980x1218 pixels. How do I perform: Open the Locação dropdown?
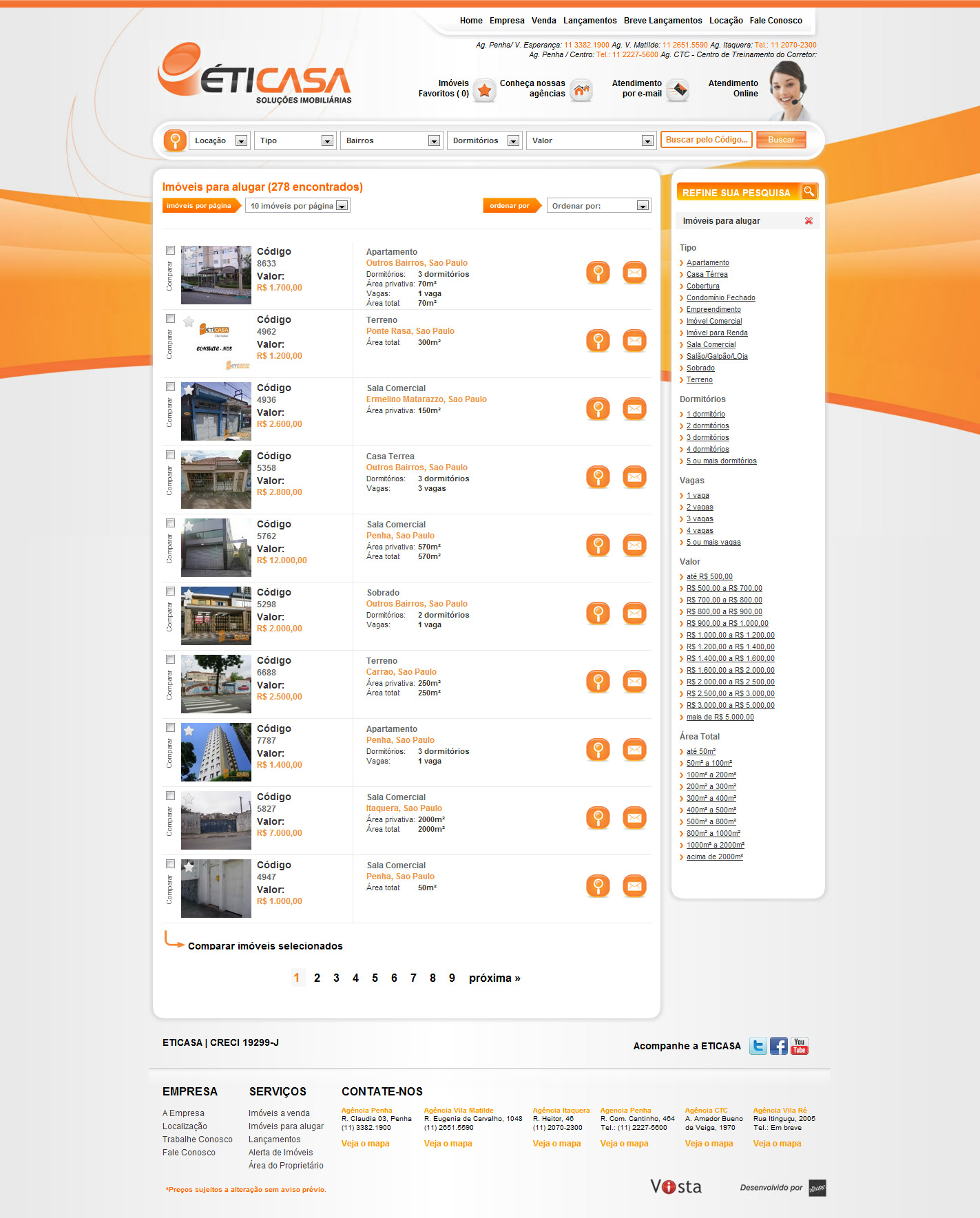pyautogui.click(x=220, y=140)
